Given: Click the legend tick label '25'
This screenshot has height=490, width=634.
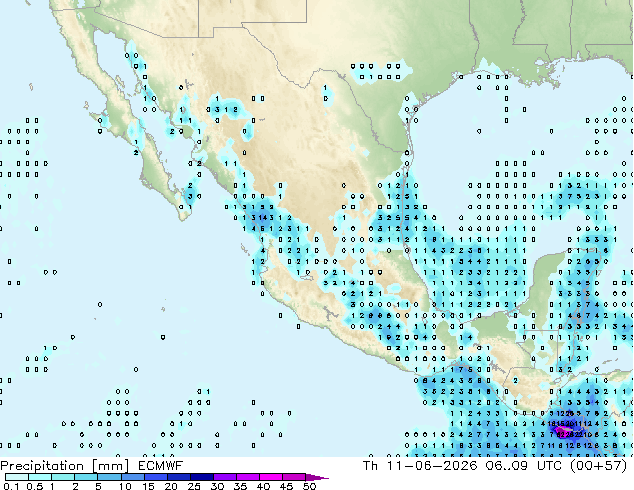Looking at the screenshot, I should [194, 486].
